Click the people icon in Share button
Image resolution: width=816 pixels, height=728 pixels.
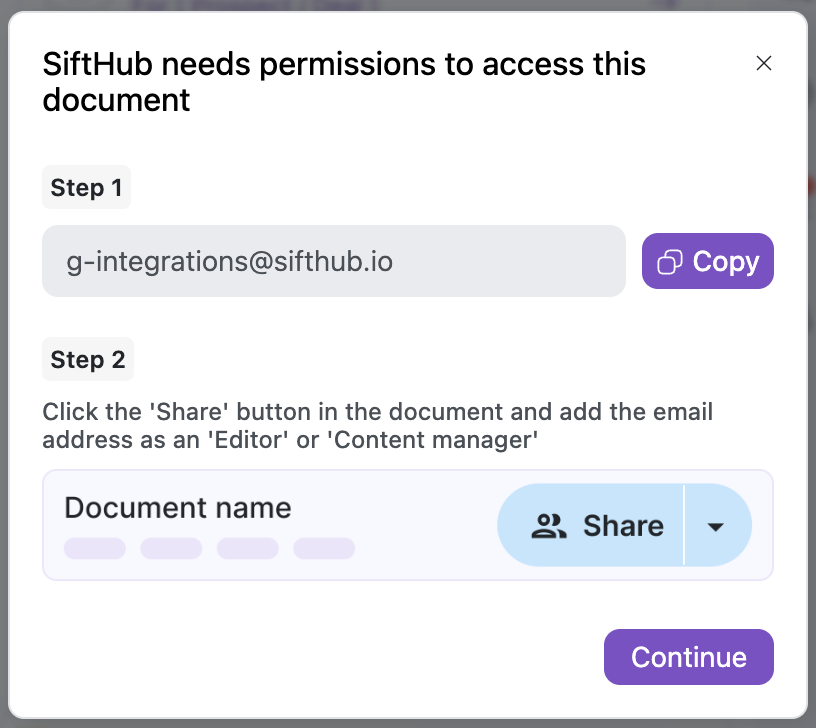[x=549, y=526]
